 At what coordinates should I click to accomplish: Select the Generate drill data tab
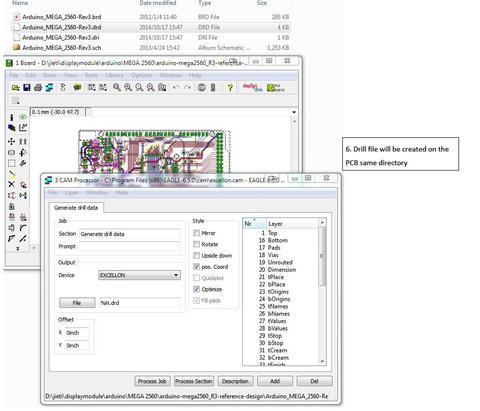76,208
